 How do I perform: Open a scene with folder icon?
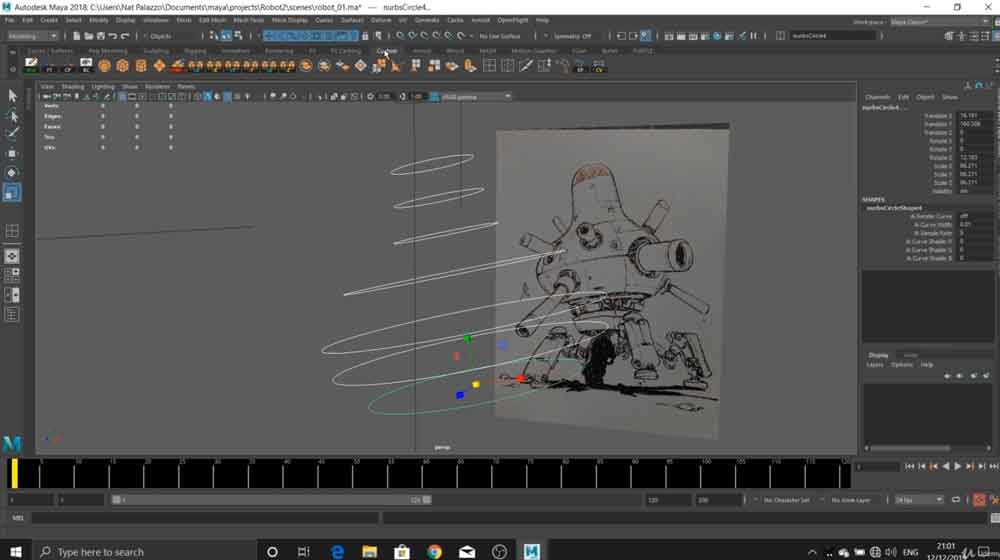(x=89, y=36)
